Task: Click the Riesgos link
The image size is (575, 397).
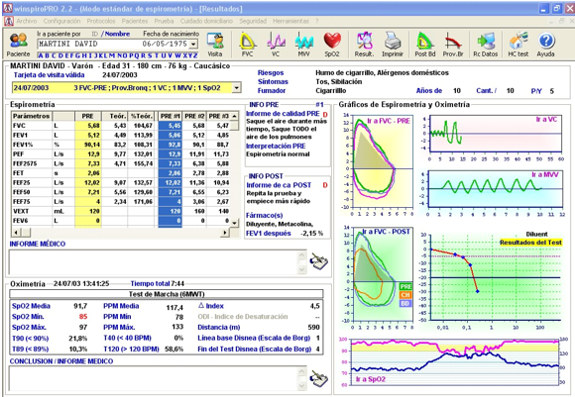Action: pos(271,73)
